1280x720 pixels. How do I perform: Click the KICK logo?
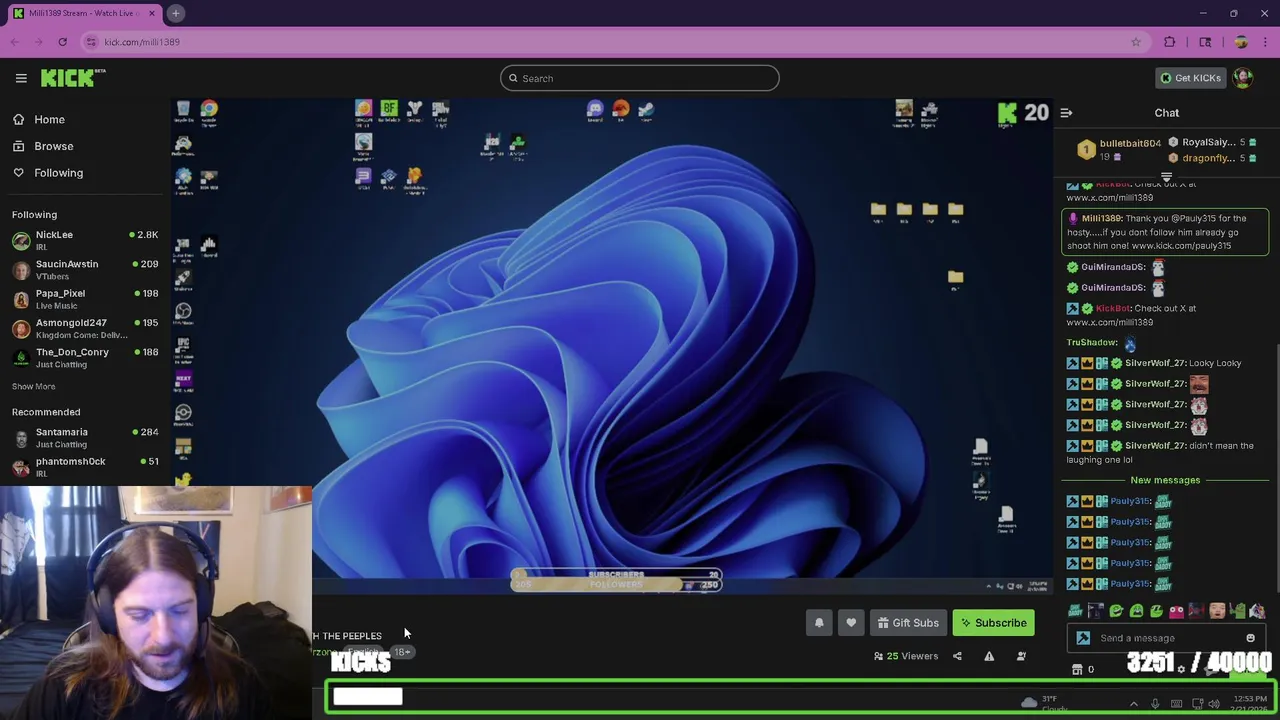point(73,78)
